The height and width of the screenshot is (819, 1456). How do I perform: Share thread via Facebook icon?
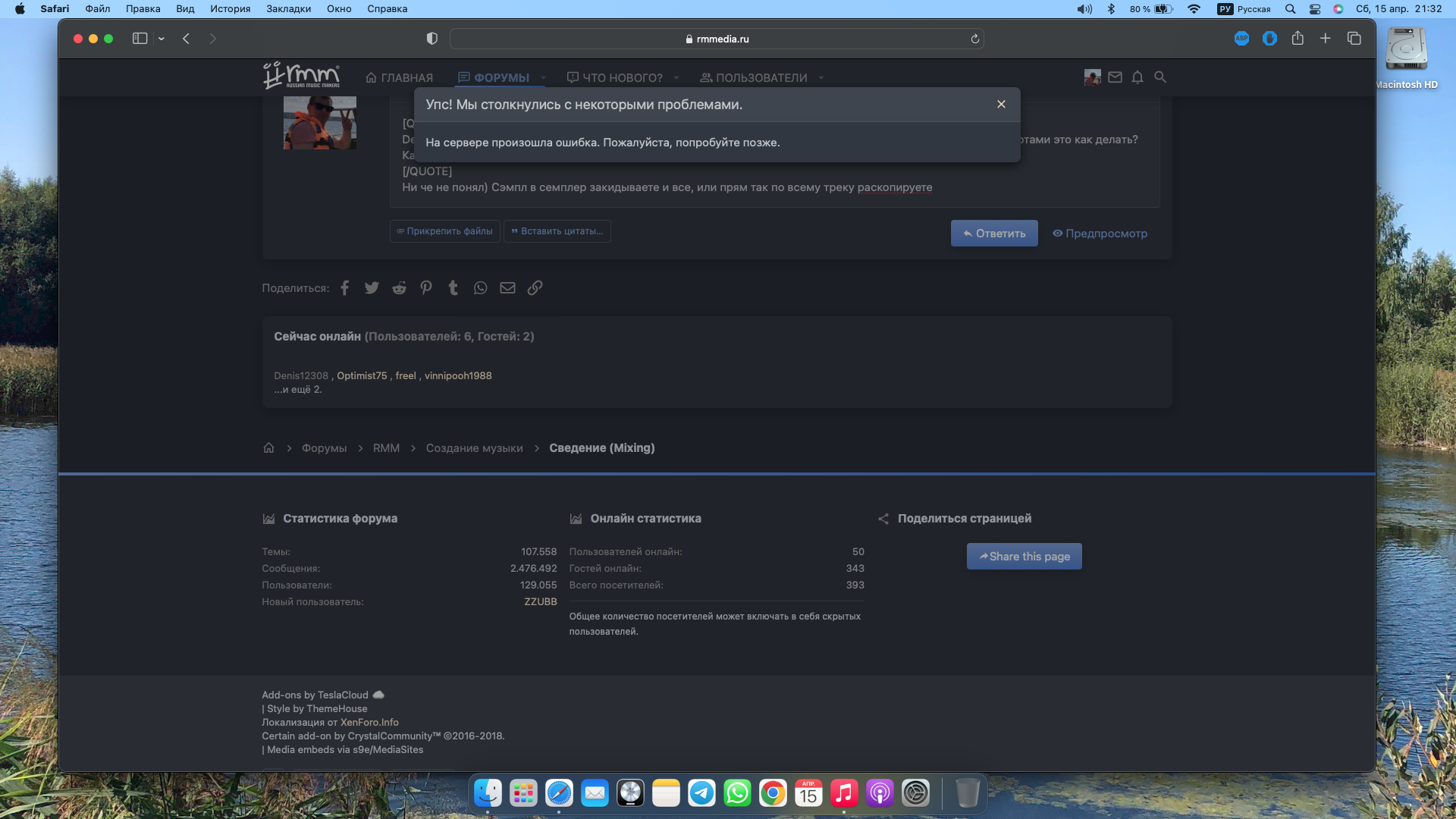[344, 288]
